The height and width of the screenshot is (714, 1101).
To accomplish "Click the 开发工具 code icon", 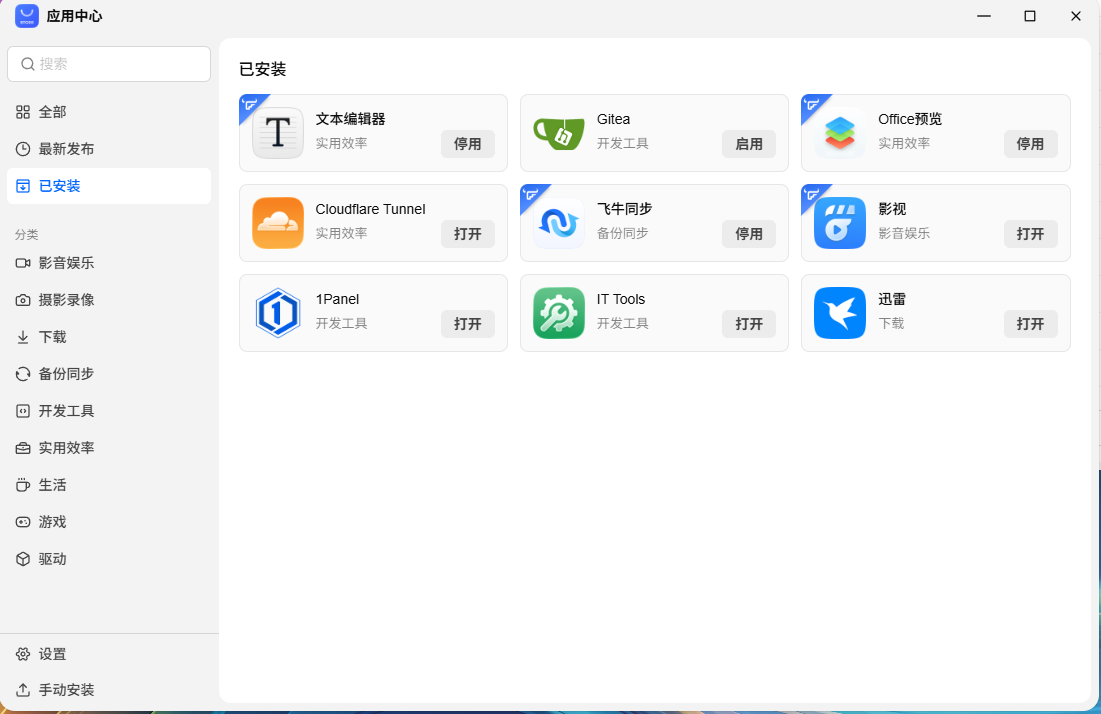I will [23, 411].
